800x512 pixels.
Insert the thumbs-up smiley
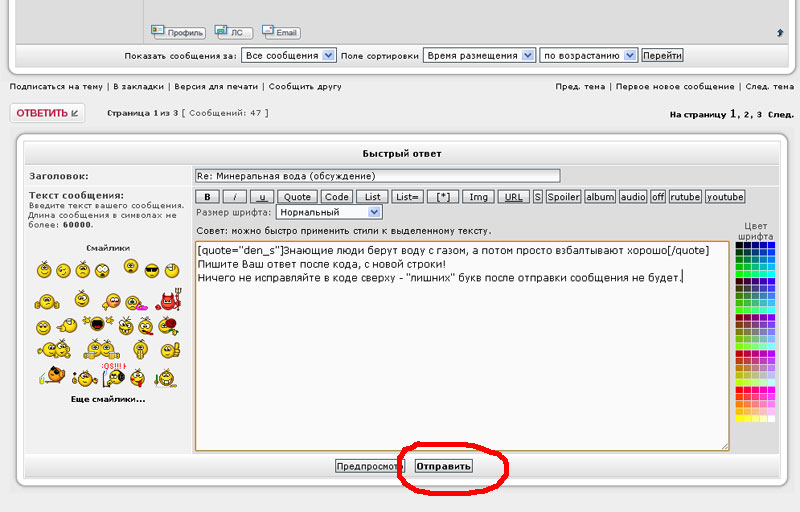tap(172, 351)
